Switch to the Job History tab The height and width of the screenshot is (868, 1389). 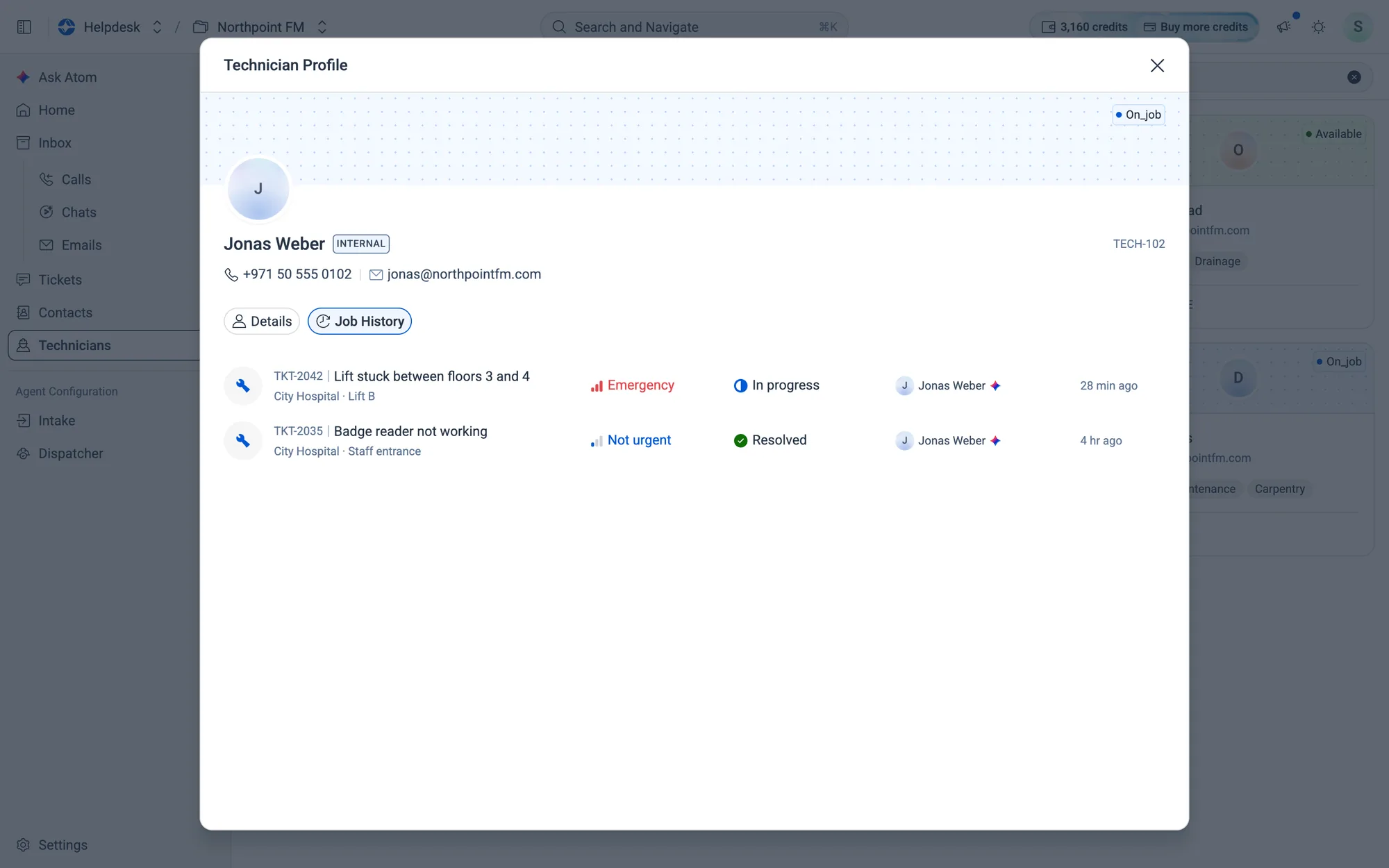coord(360,322)
